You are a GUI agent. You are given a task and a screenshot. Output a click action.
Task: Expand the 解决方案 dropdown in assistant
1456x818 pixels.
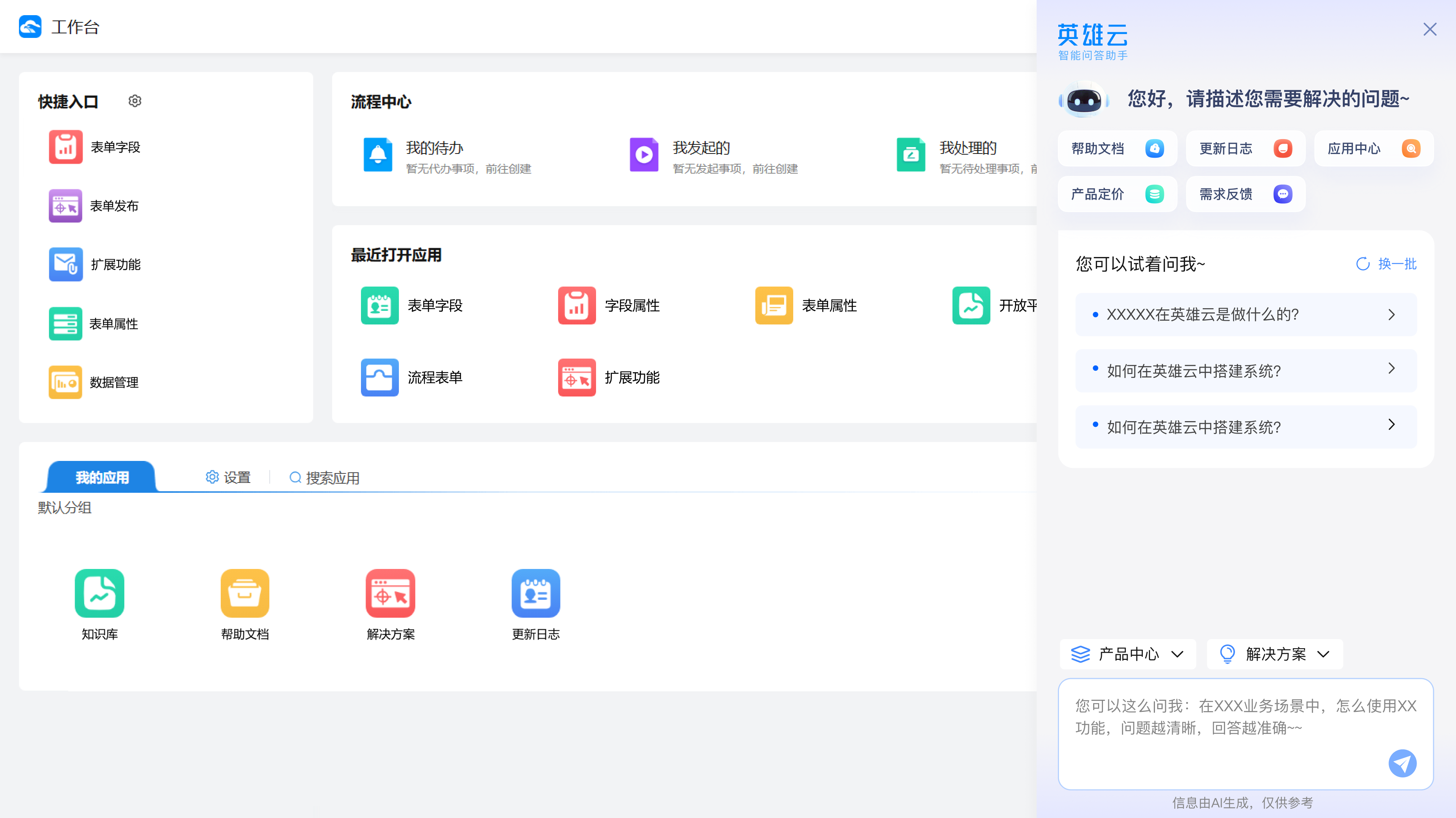[x=1275, y=654]
